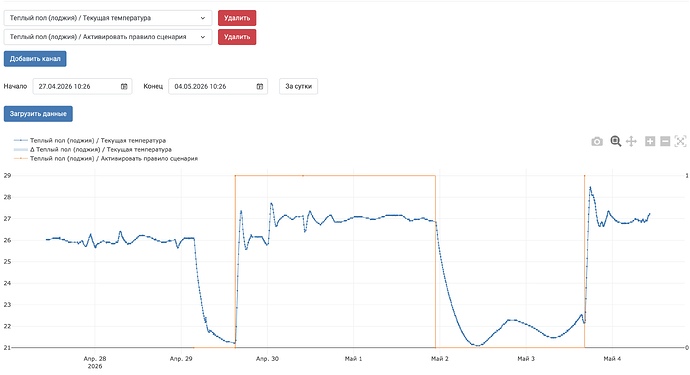The height and width of the screenshot is (375, 690).
Task: Autoscale the chart axes
Action: click(x=680, y=141)
